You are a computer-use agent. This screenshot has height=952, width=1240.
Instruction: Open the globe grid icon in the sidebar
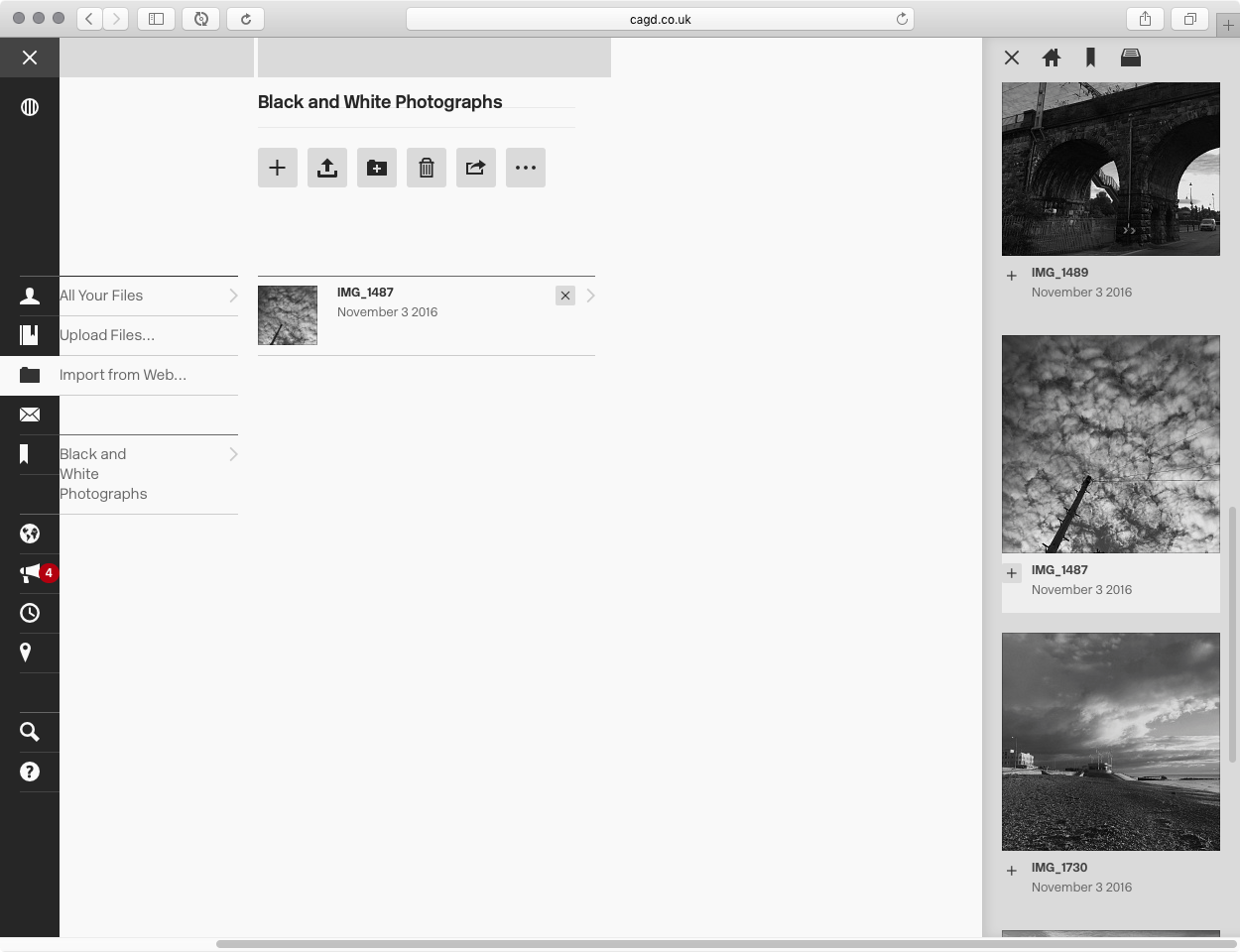pyautogui.click(x=30, y=107)
